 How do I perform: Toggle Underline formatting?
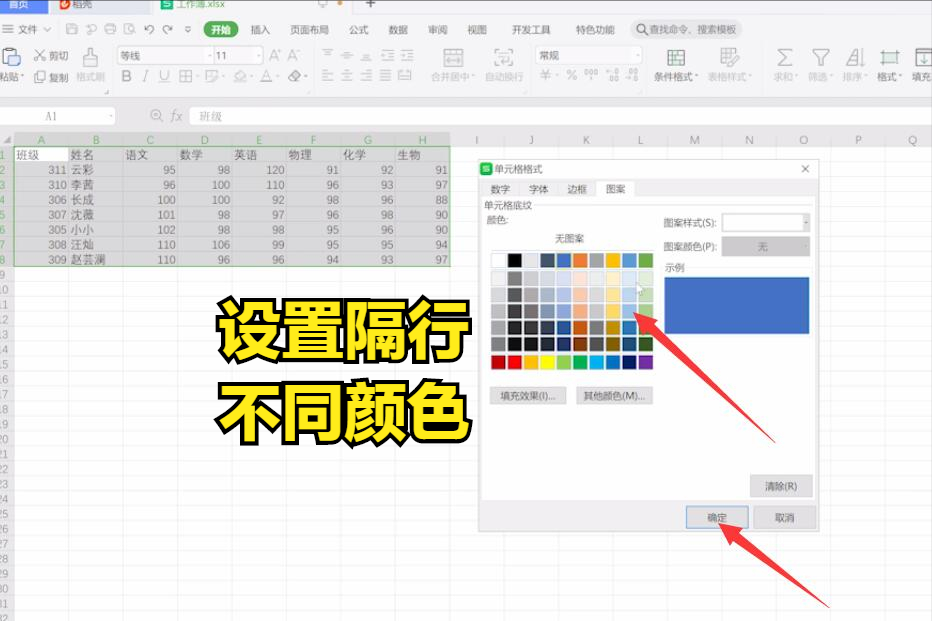[164, 76]
